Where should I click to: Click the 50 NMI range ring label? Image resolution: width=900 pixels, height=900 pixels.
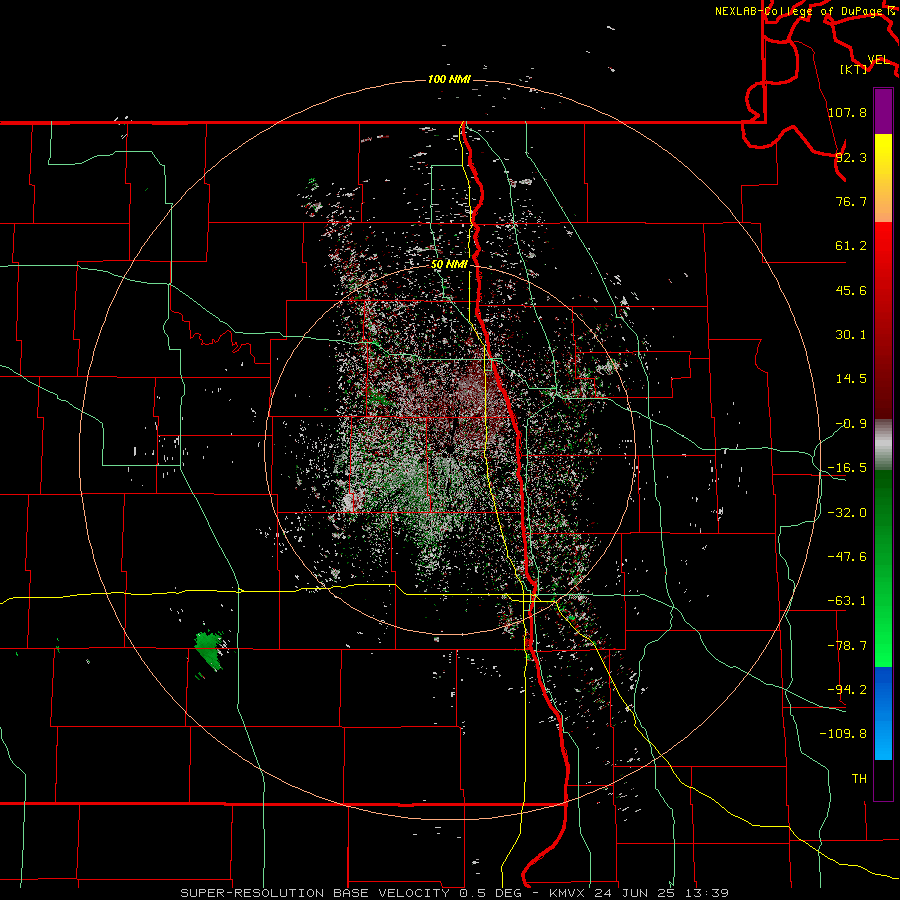(x=449, y=265)
